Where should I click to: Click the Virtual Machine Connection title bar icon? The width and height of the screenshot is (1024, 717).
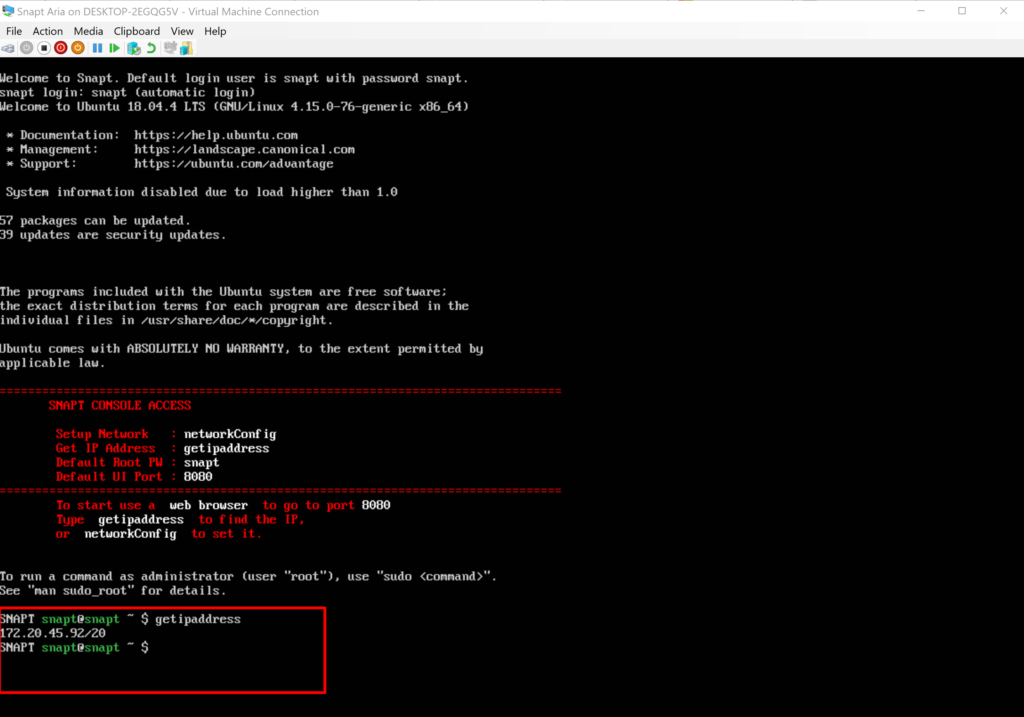pyautogui.click(x=8, y=11)
